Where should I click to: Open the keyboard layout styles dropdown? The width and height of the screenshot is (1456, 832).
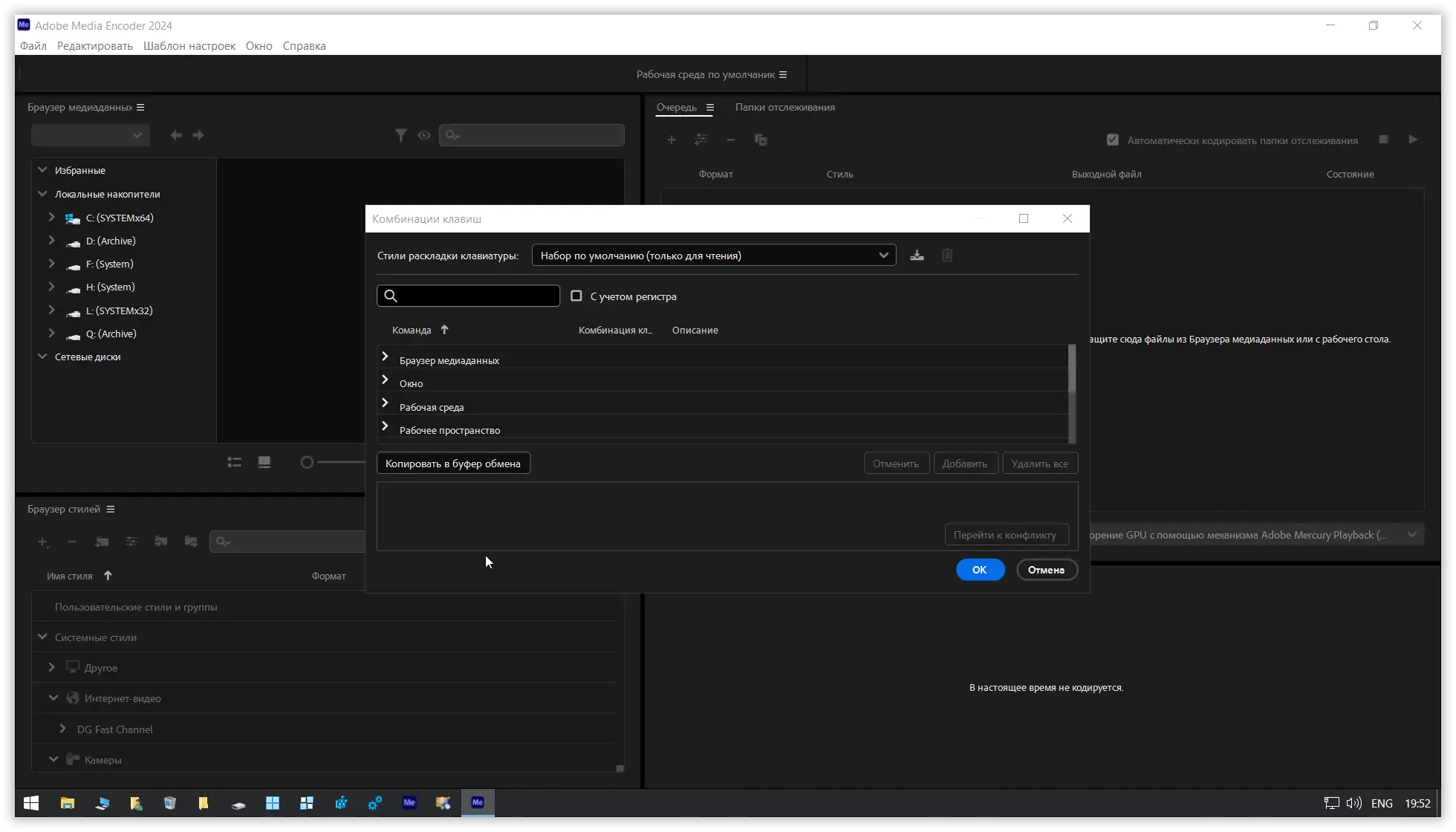(713, 255)
